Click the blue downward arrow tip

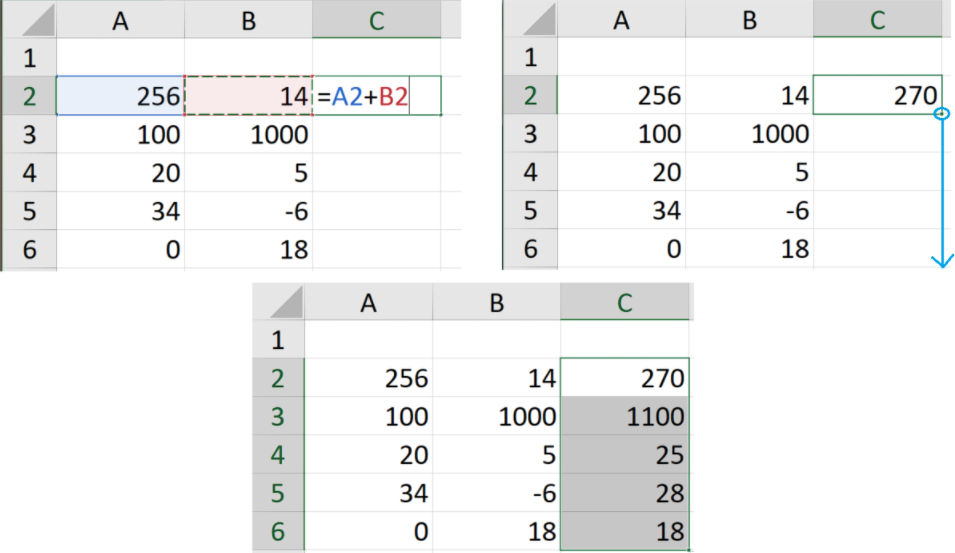[941, 263]
